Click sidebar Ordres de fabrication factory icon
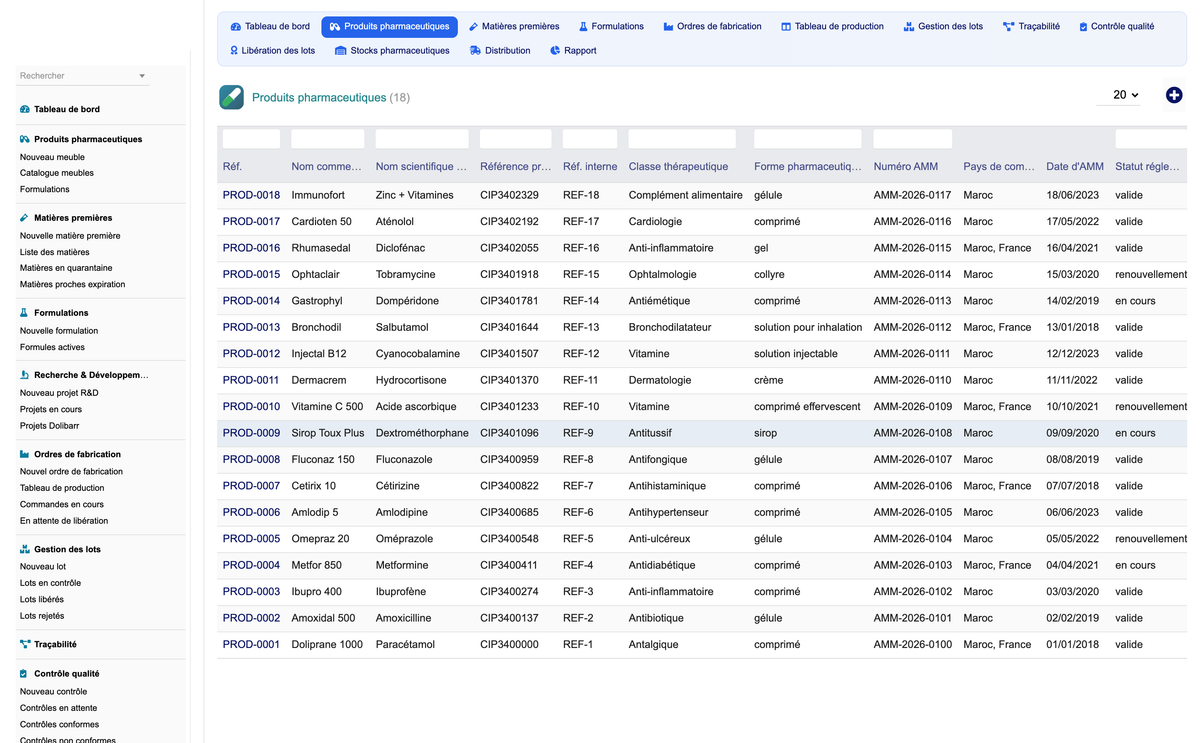The height and width of the screenshot is (743, 1200). click(x=25, y=454)
